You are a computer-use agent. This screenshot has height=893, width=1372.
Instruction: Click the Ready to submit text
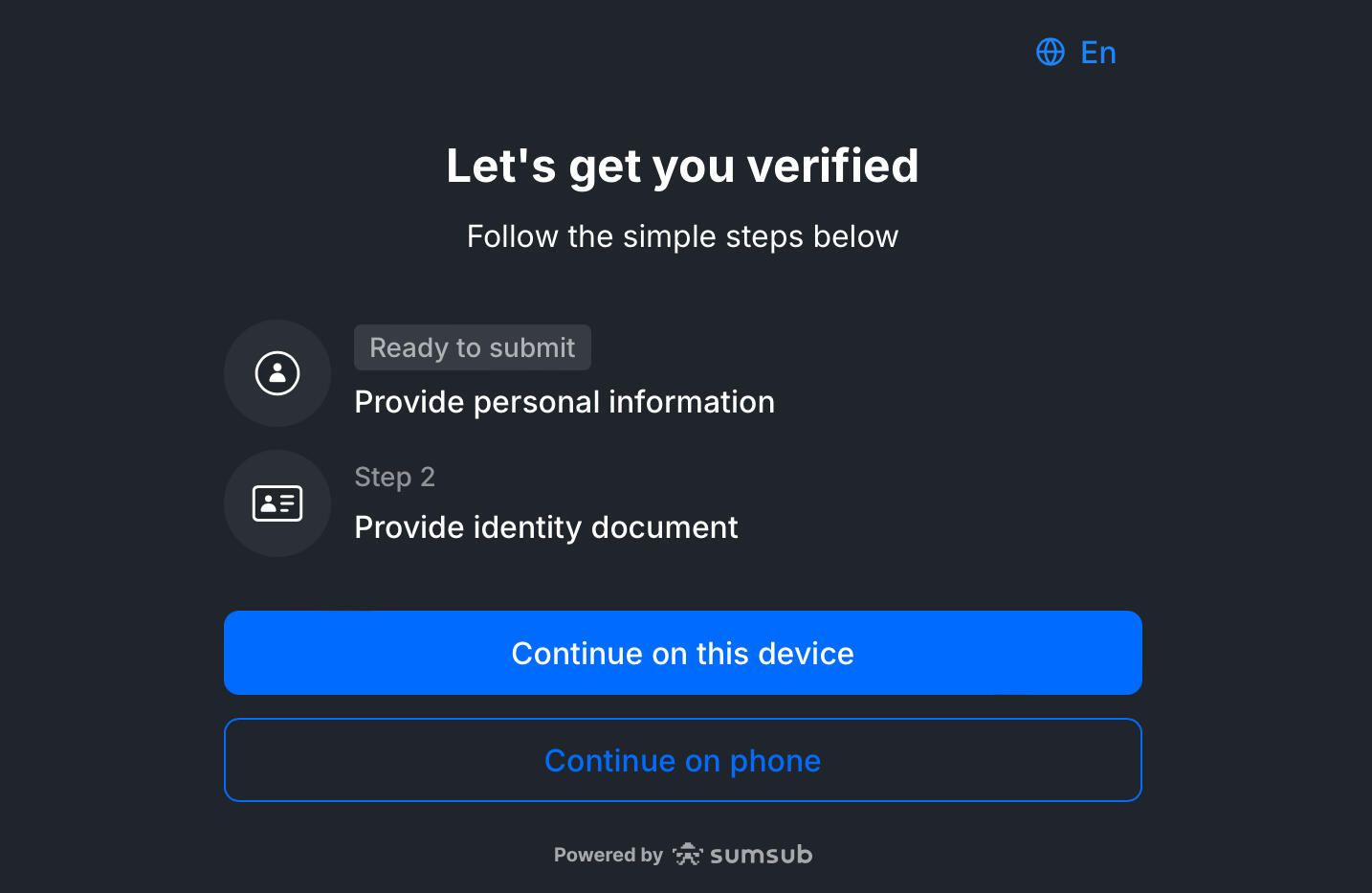pos(472,347)
